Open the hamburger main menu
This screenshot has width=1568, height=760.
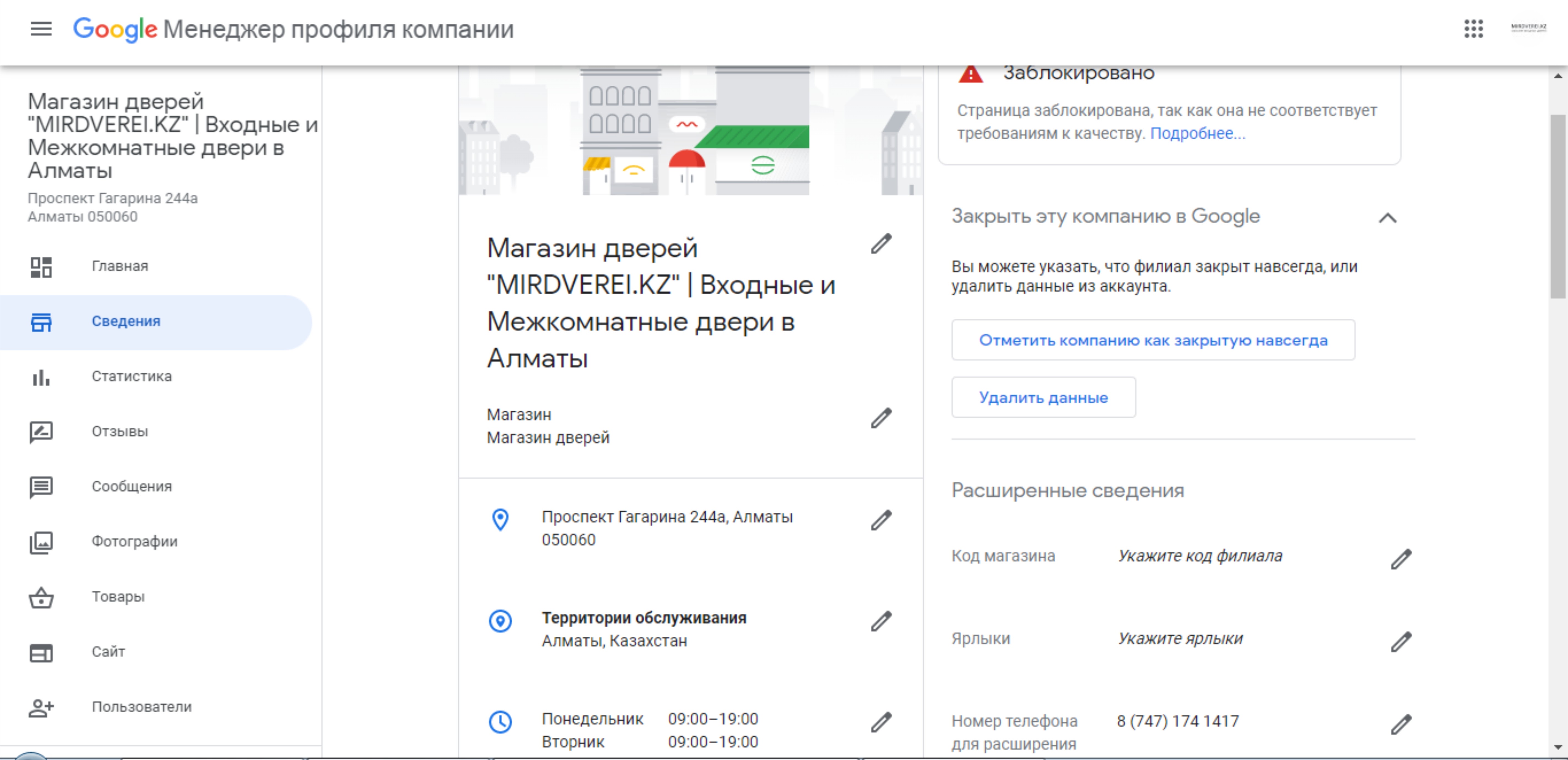coord(41,29)
